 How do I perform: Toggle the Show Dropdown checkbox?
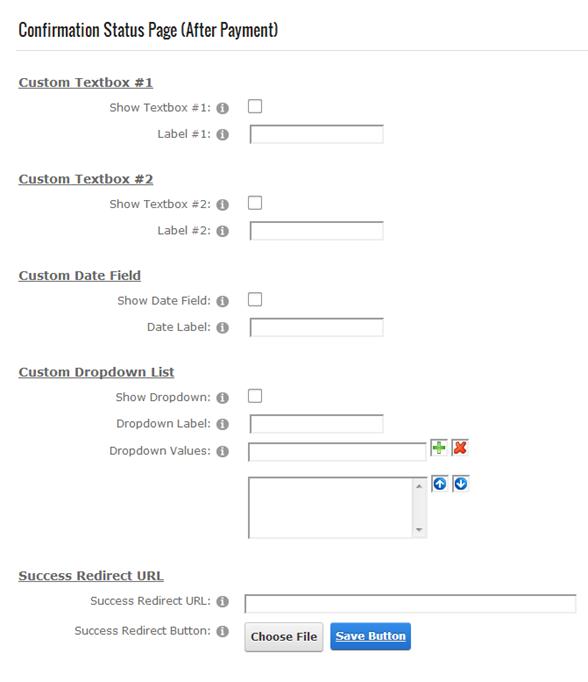255,396
